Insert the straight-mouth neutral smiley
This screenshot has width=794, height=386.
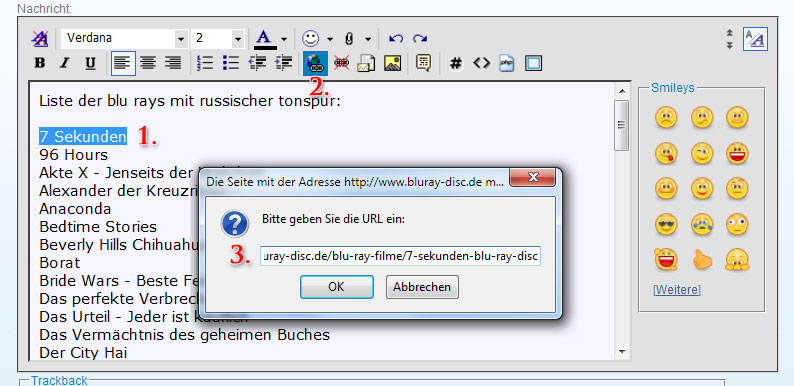tap(737, 118)
